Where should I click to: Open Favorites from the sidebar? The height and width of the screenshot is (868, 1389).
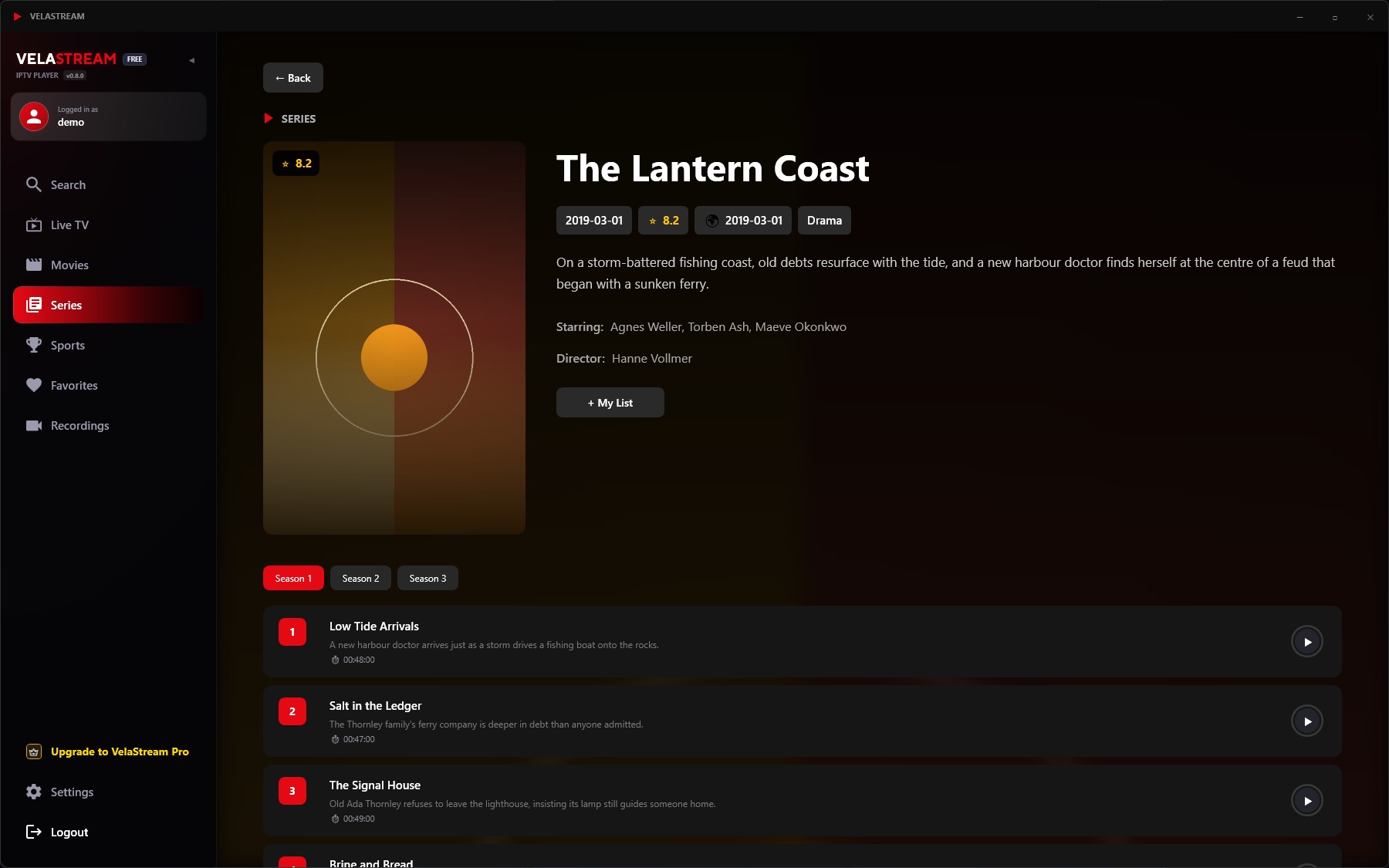click(108, 386)
